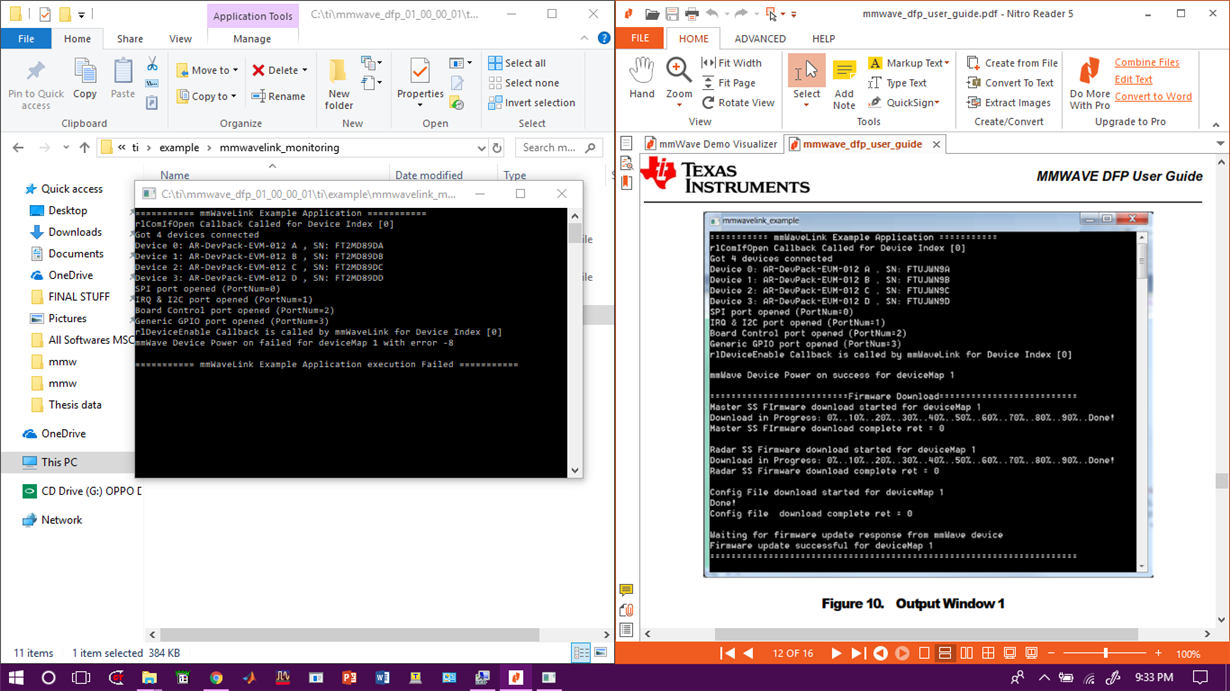Viewport: 1230px width, 691px height.
Task: Open Windows Start menu
Action: (17, 677)
